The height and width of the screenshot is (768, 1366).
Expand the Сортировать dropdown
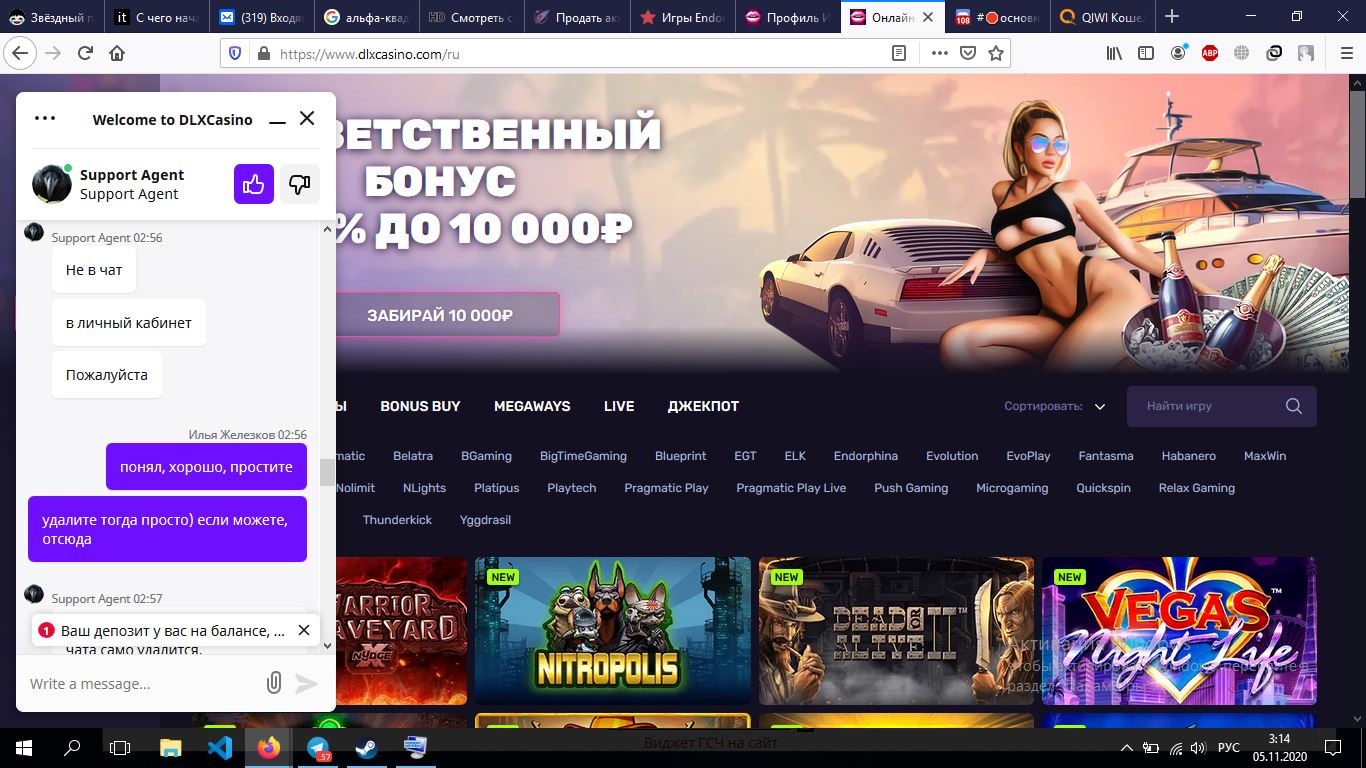[x=1055, y=406]
